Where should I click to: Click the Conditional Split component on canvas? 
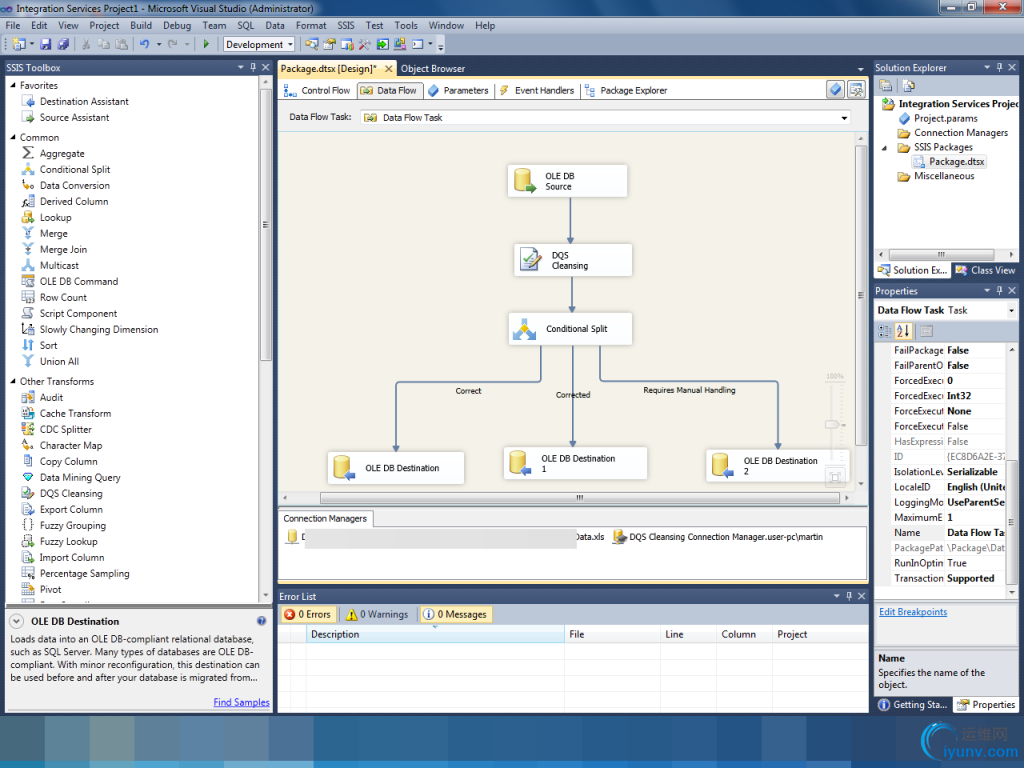(x=570, y=328)
